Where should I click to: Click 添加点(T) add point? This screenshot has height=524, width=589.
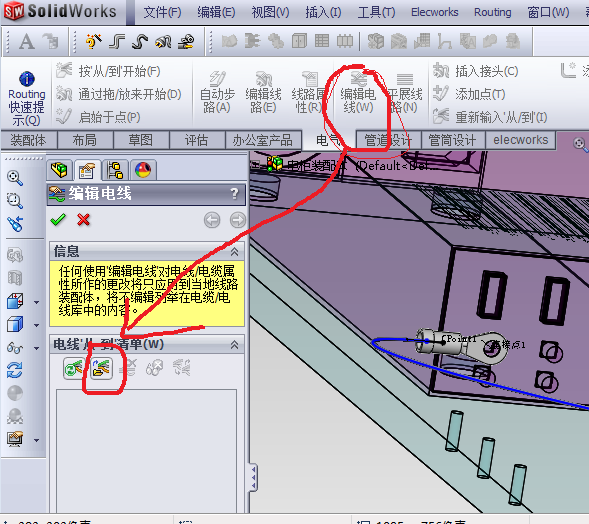tap(469, 94)
